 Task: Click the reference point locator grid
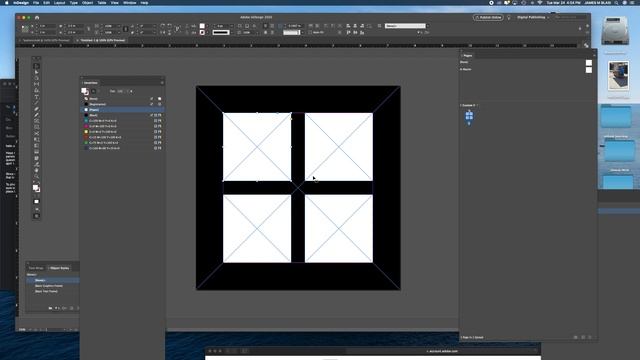[x=24, y=29]
